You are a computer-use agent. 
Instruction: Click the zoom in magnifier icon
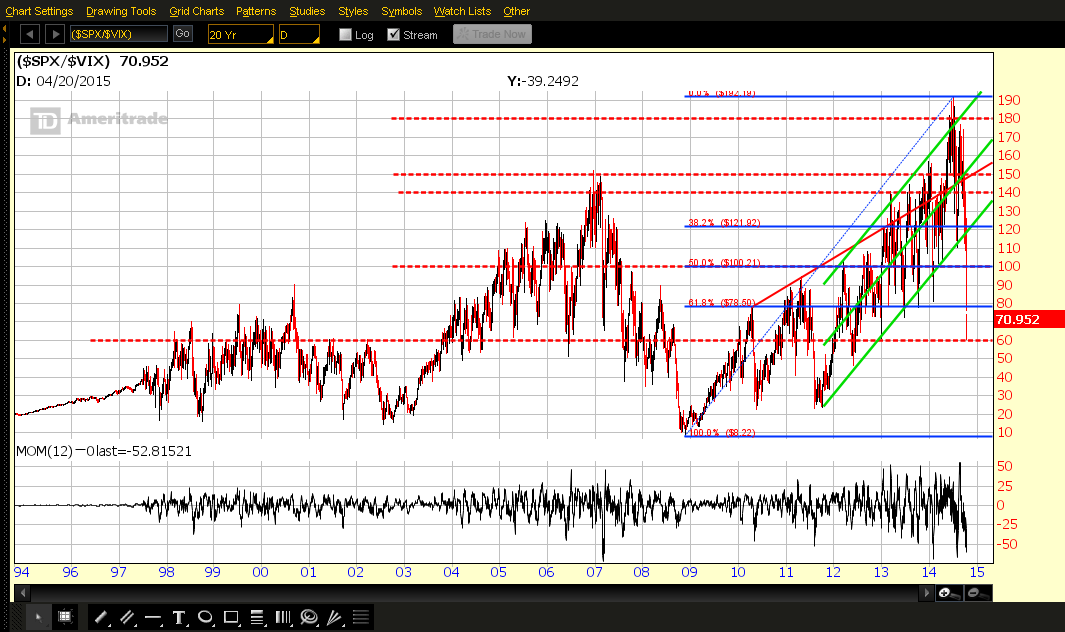949,593
